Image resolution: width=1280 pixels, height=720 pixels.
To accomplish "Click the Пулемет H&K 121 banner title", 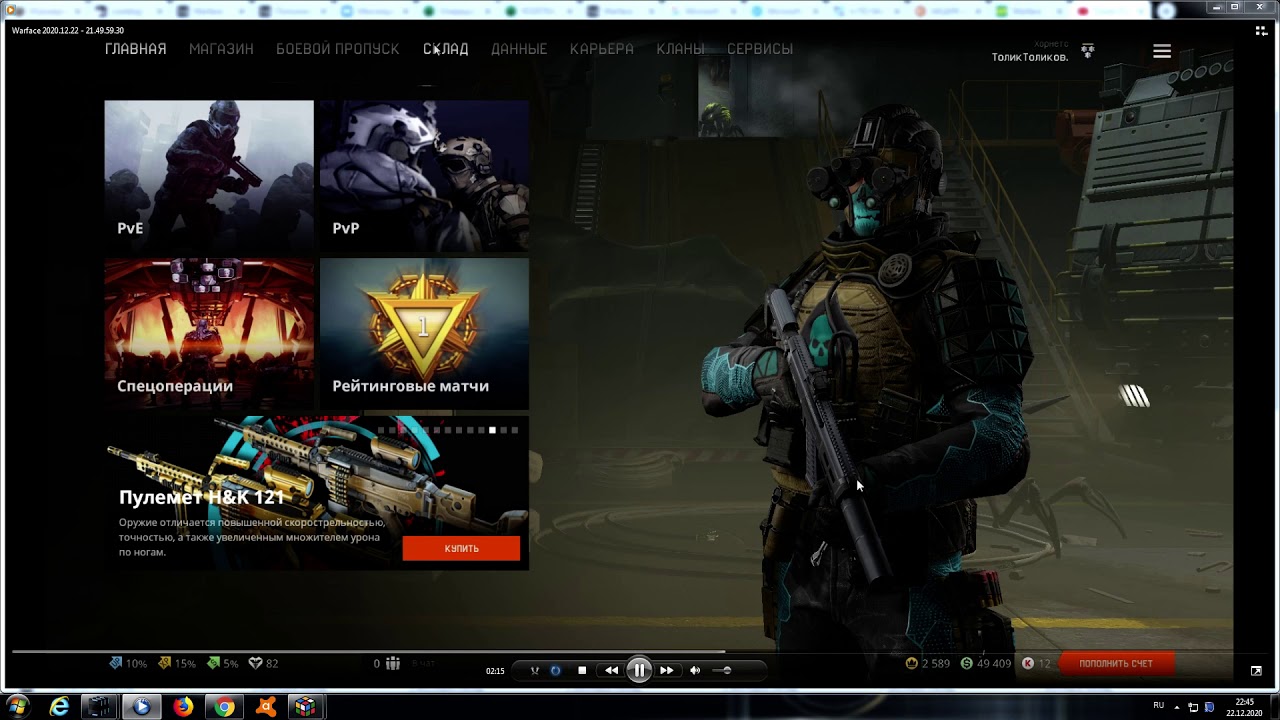I will [x=202, y=497].
